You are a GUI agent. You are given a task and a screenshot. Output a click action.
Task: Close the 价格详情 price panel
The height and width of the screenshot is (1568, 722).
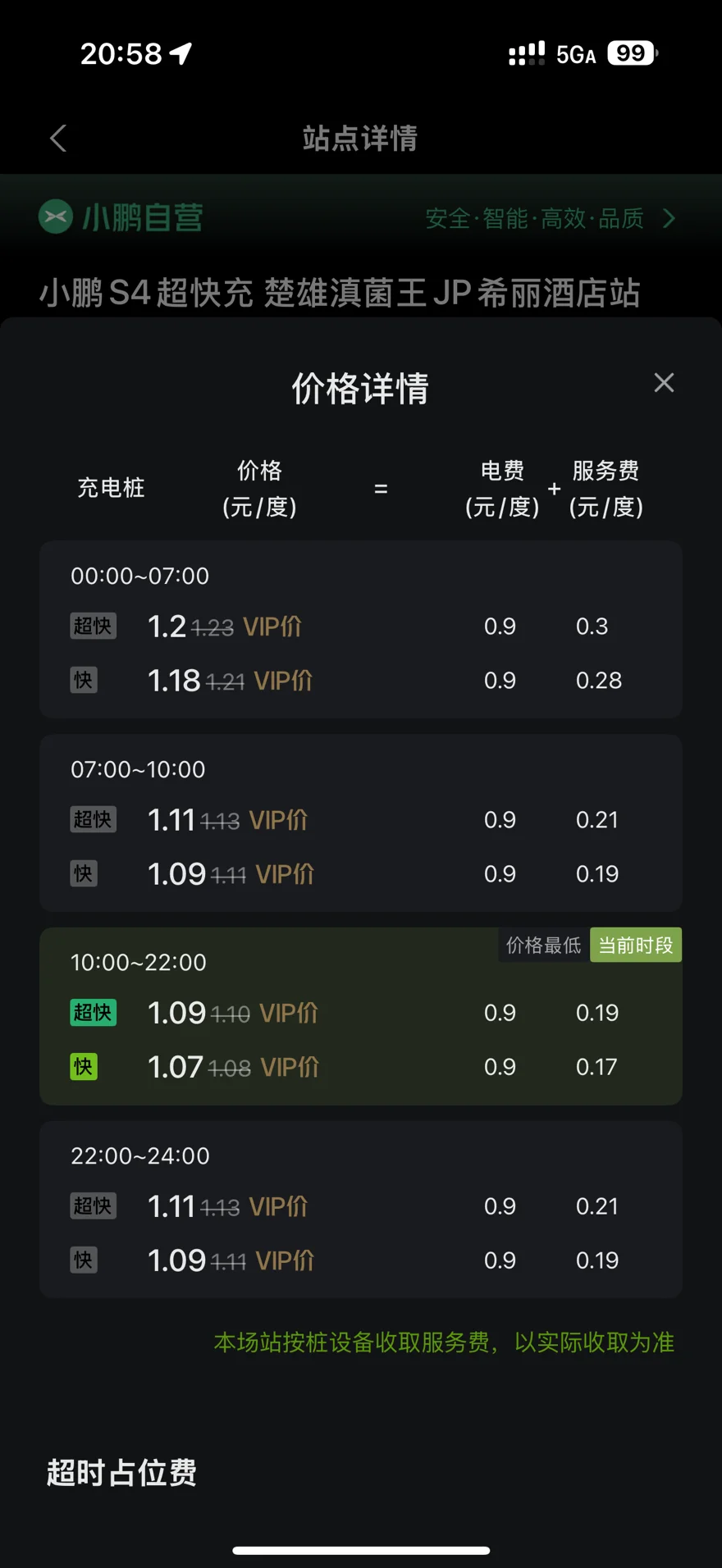664,382
